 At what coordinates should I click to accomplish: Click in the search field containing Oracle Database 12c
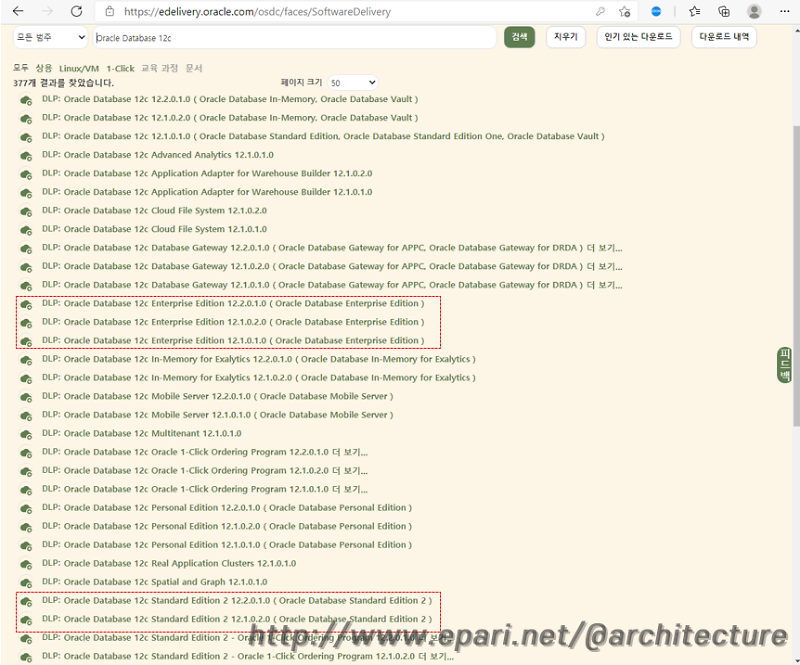pos(294,38)
